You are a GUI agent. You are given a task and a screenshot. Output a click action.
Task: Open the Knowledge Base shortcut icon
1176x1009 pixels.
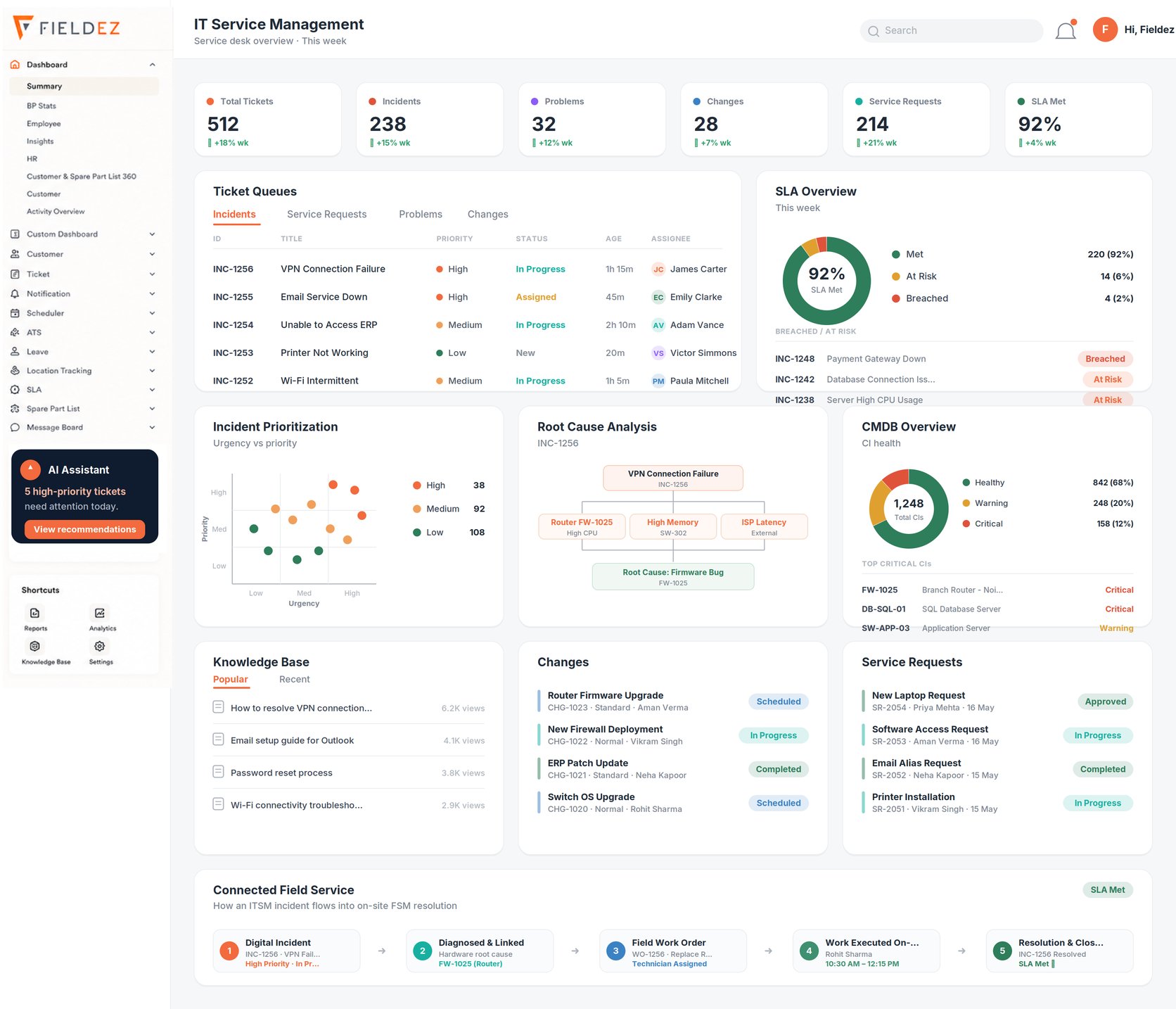click(35, 646)
